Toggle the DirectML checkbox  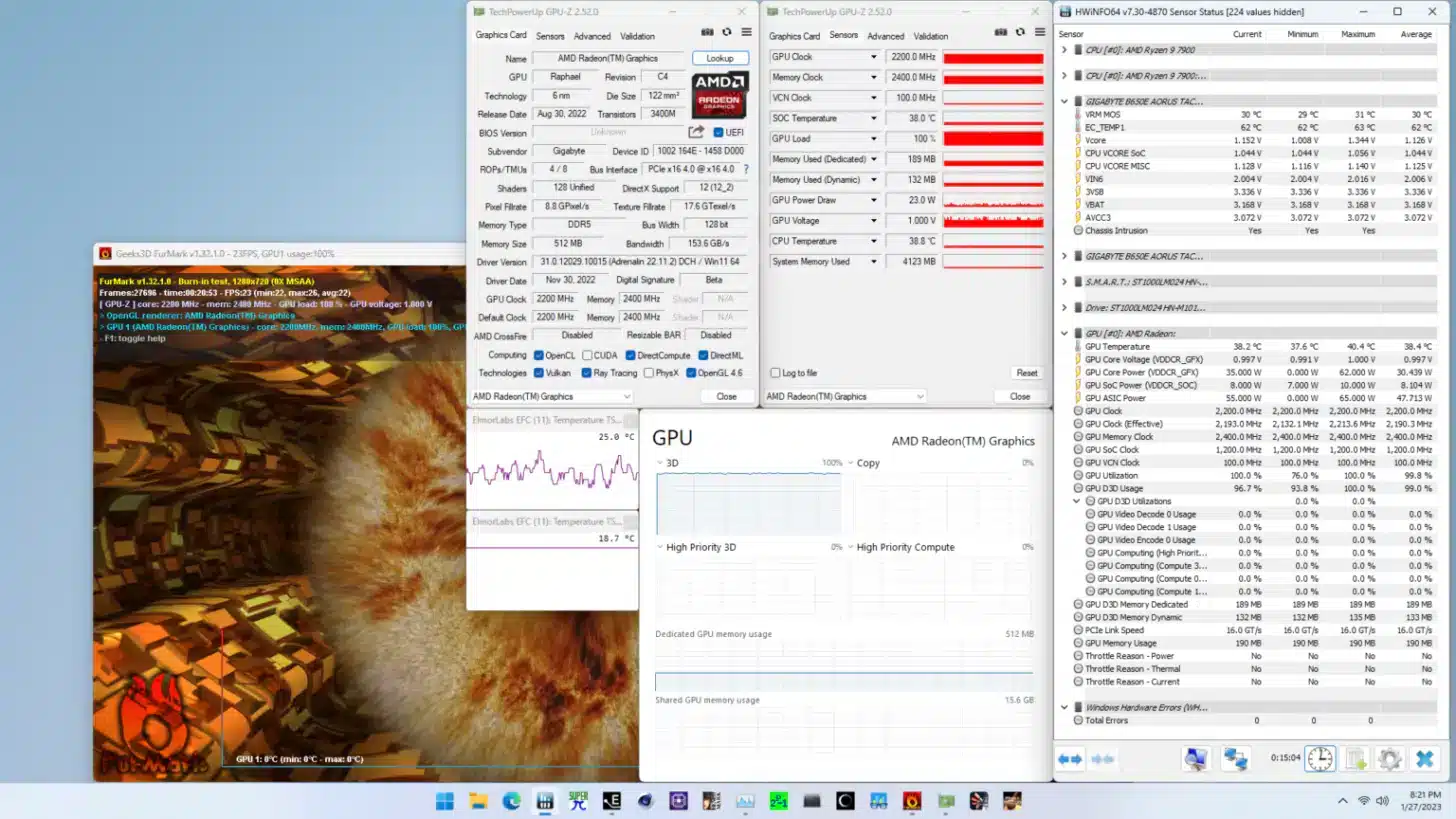pyautogui.click(x=704, y=355)
